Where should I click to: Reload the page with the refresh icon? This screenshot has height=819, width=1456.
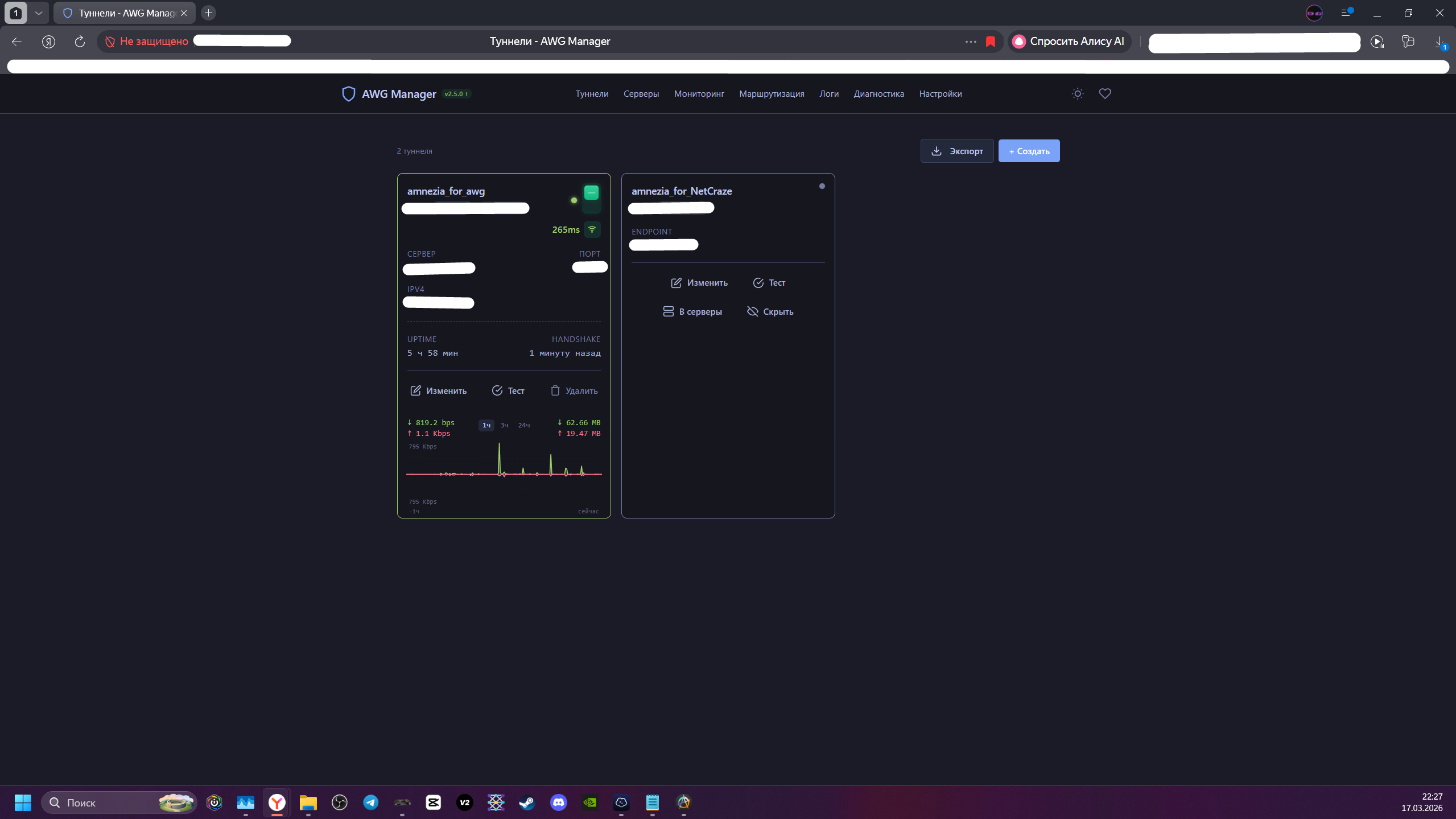(80, 42)
